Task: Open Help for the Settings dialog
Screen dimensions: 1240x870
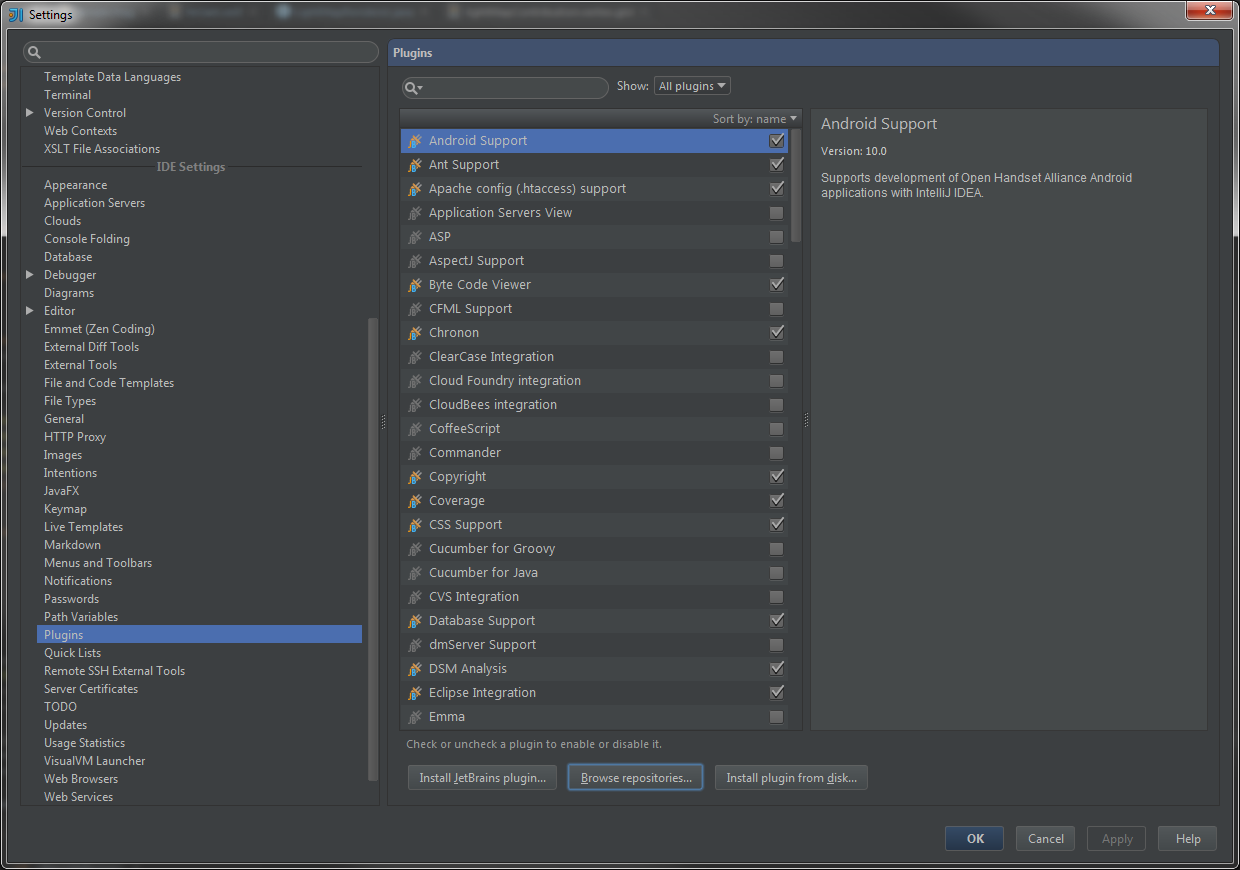Action: (1187, 839)
